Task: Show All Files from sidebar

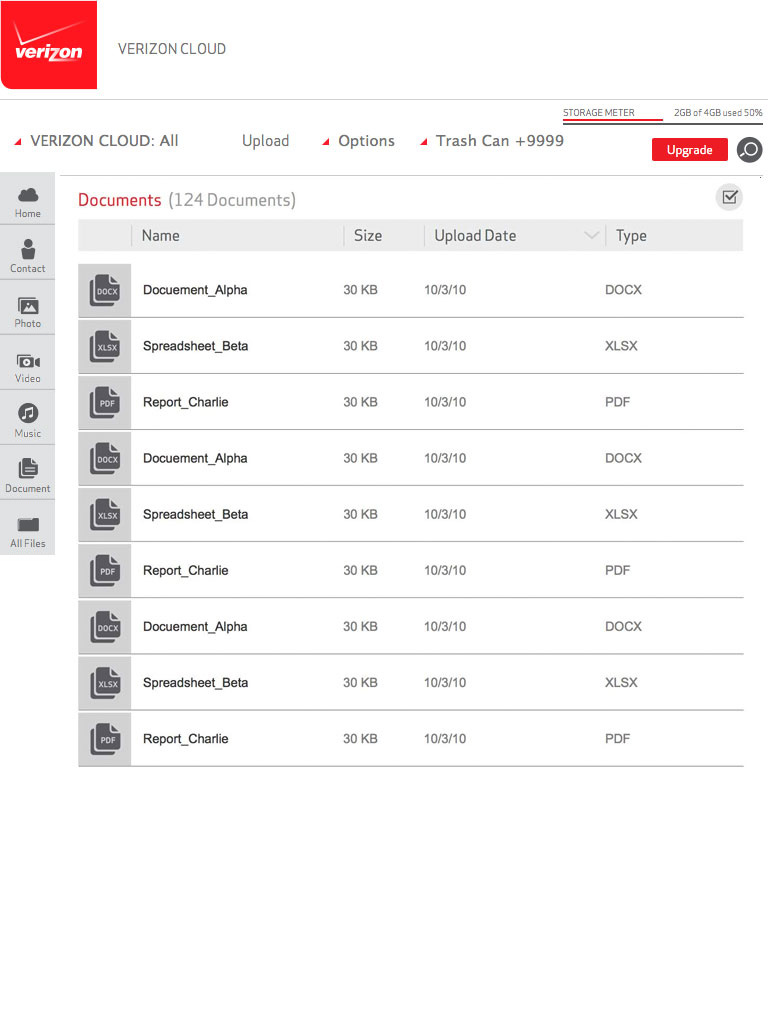Action: [27, 530]
